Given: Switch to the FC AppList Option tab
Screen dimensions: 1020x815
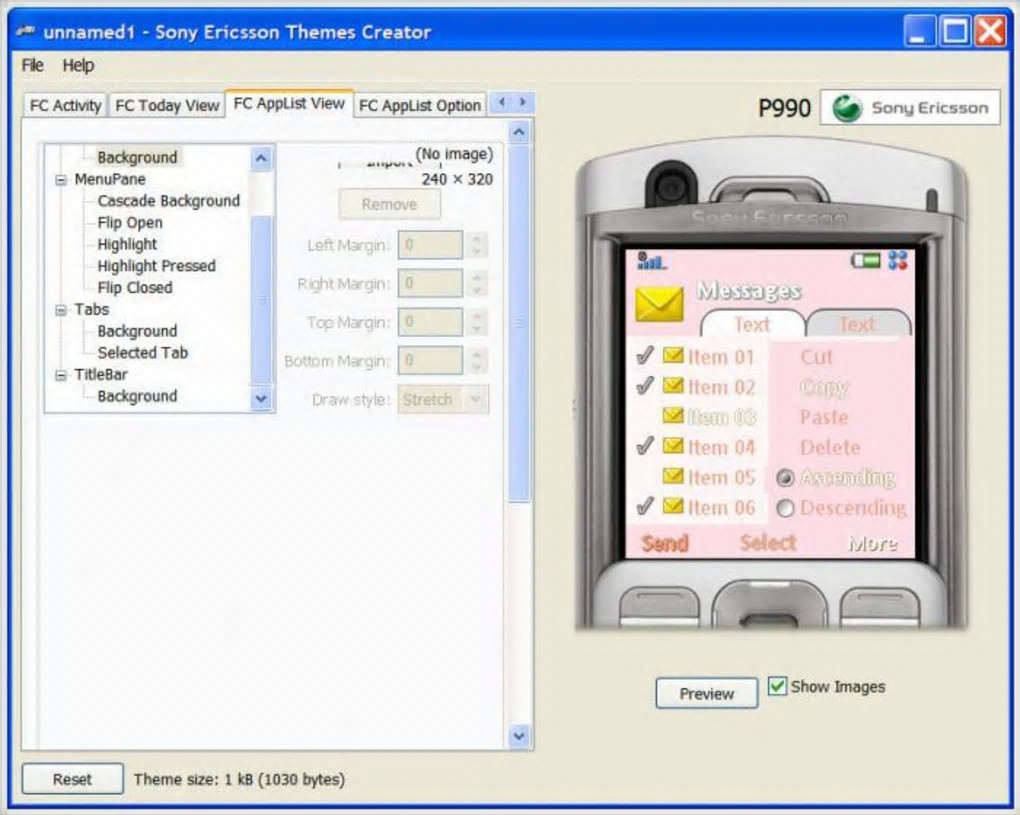Looking at the screenshot, I should [x=420, y=105].
